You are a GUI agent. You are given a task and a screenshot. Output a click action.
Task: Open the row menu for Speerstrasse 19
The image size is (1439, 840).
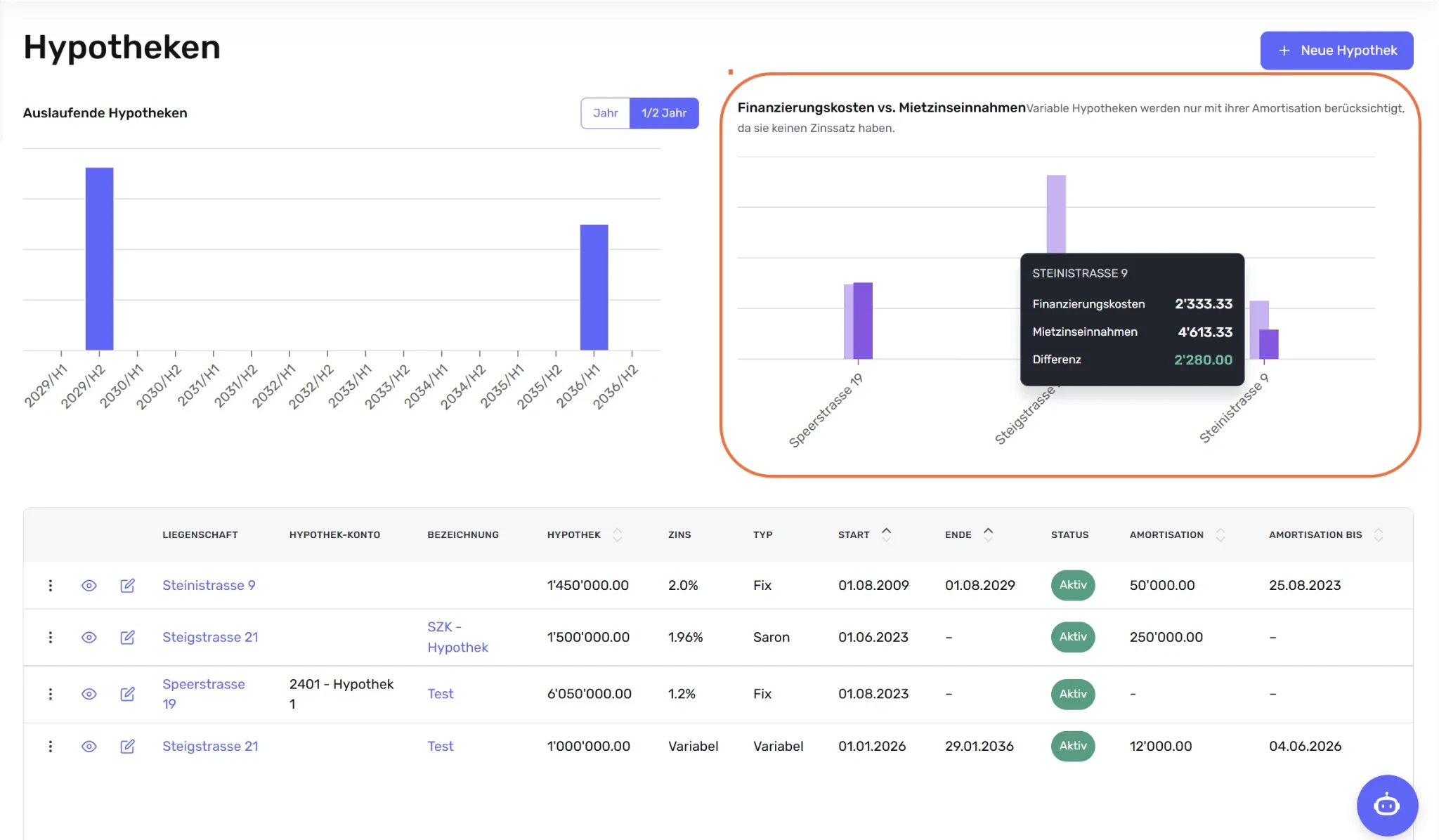50,694
